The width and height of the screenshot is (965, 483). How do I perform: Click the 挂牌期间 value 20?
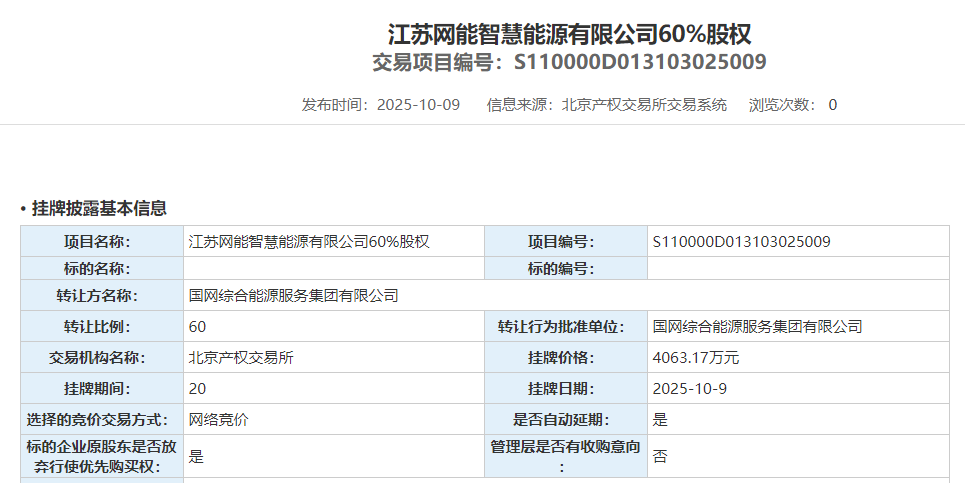pos(197,389)
